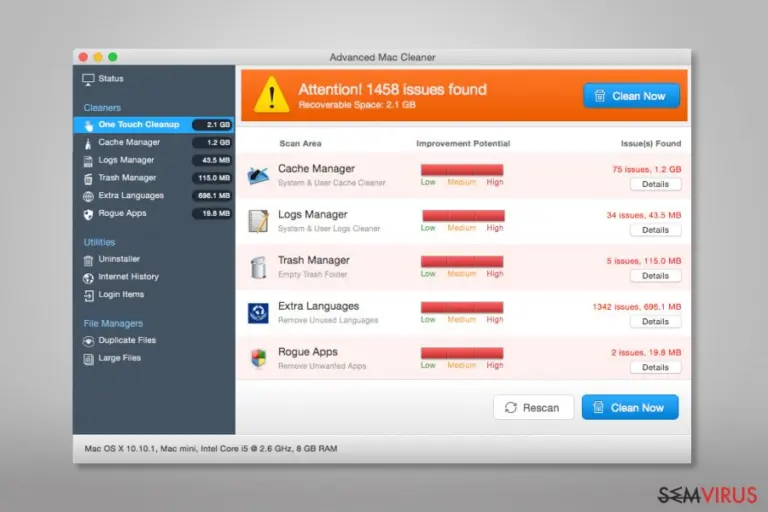Viewport: 768px width, 512px height.
Task: Open the Status menu item
Action: [111, 79]
